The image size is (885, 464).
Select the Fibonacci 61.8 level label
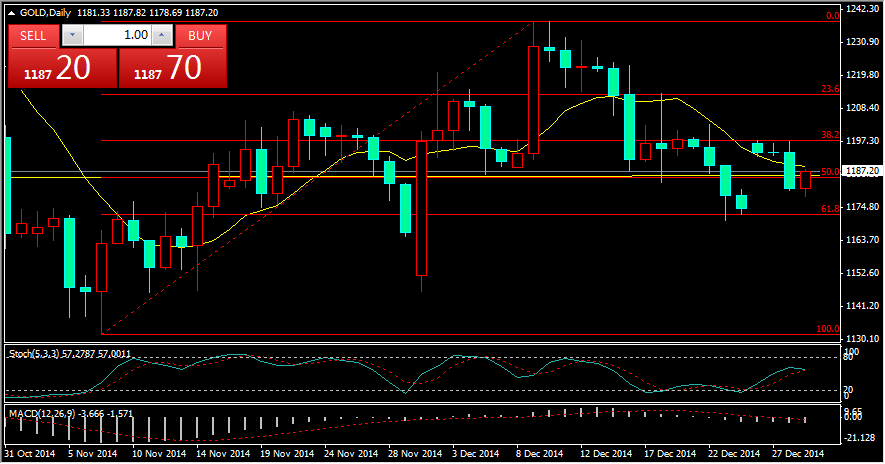(829, 209)
